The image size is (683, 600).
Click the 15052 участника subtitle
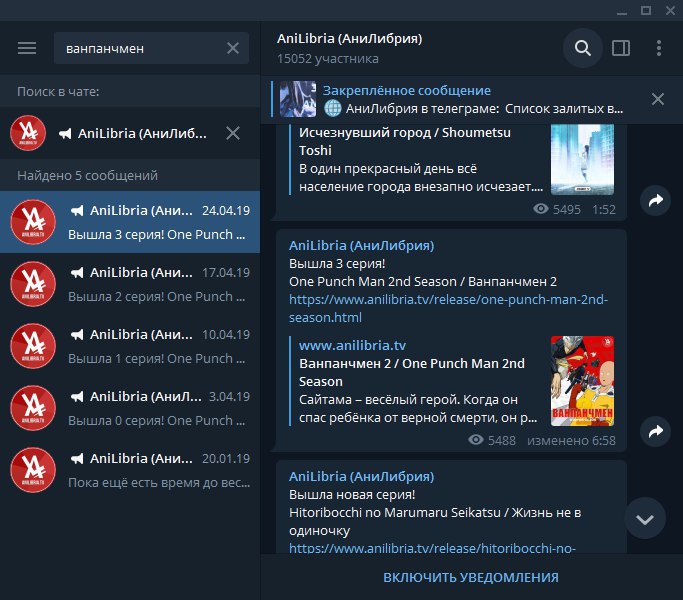328,59
